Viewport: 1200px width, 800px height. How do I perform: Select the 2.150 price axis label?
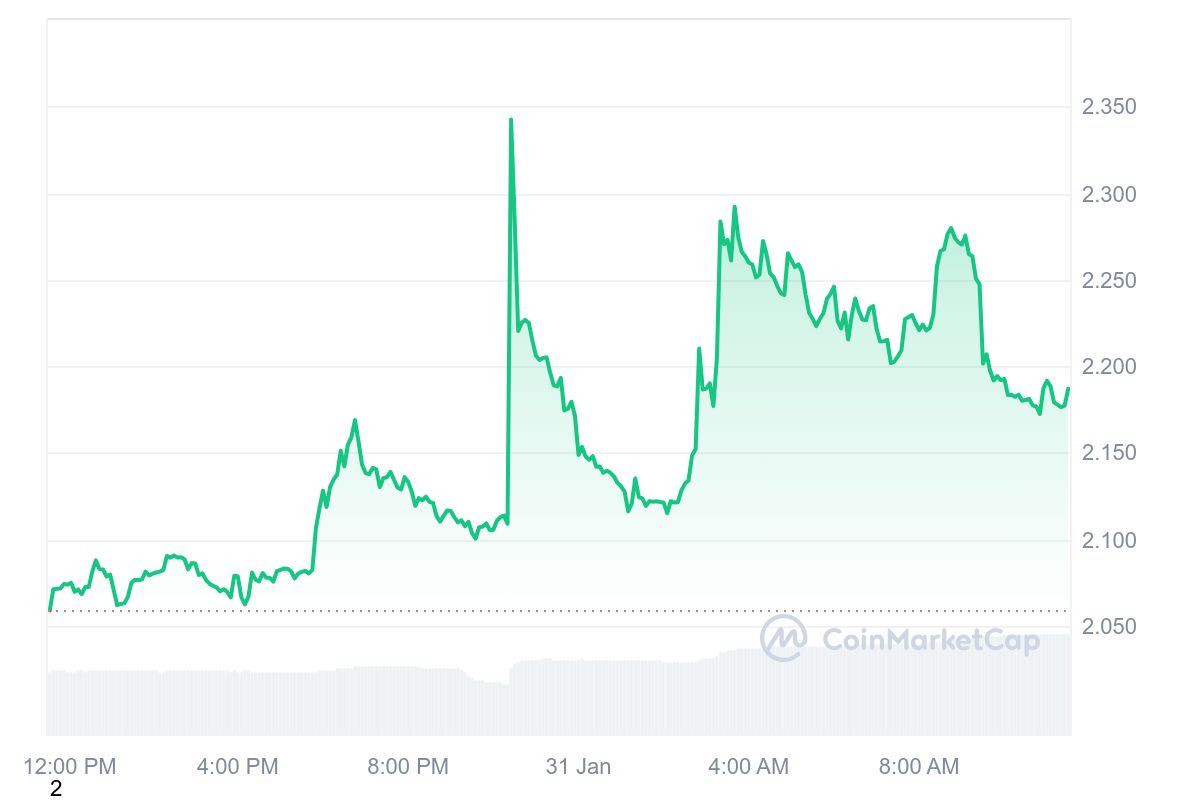pos(1108,453)
